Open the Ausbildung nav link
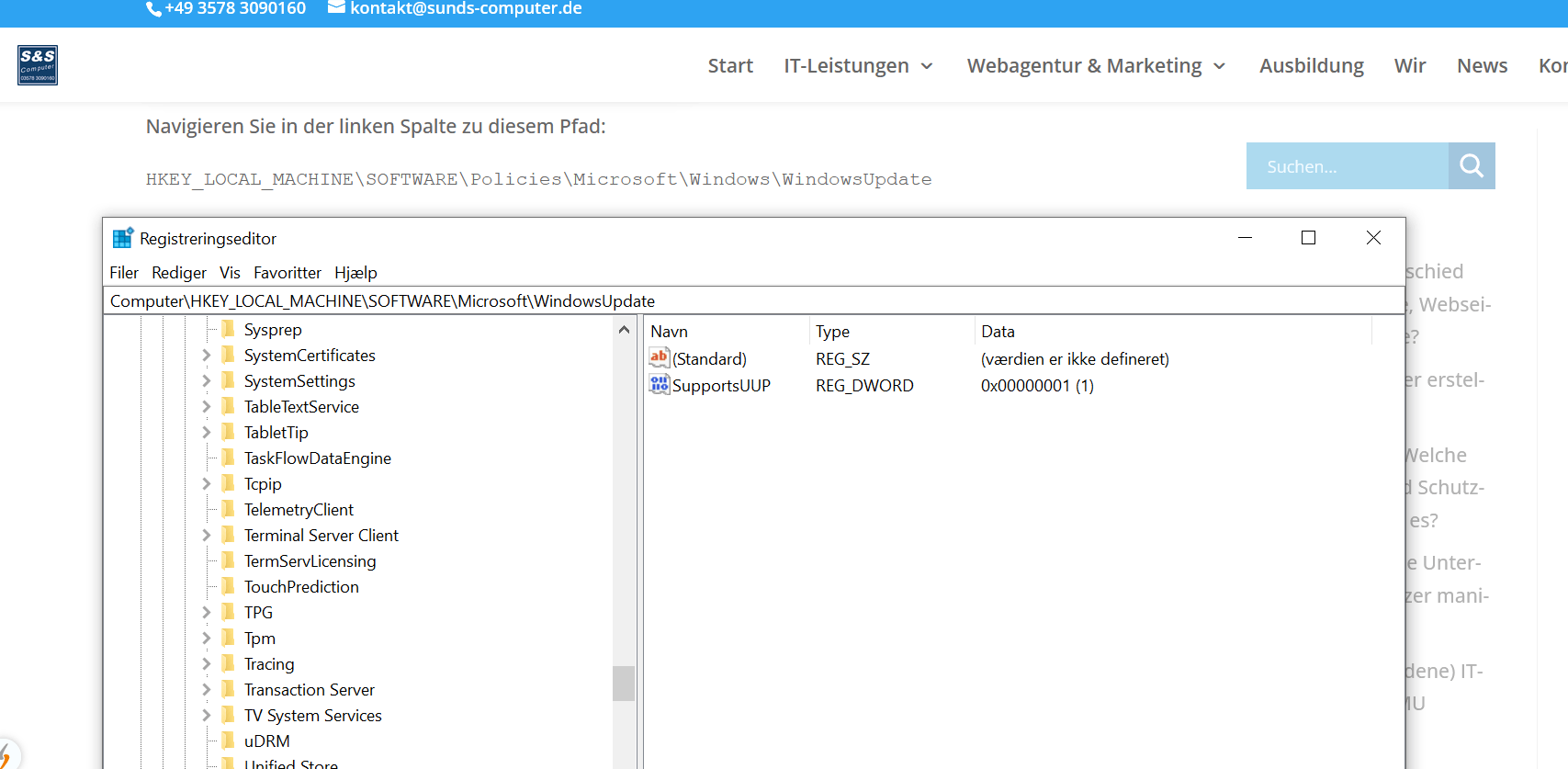 tap(1312, 66)
